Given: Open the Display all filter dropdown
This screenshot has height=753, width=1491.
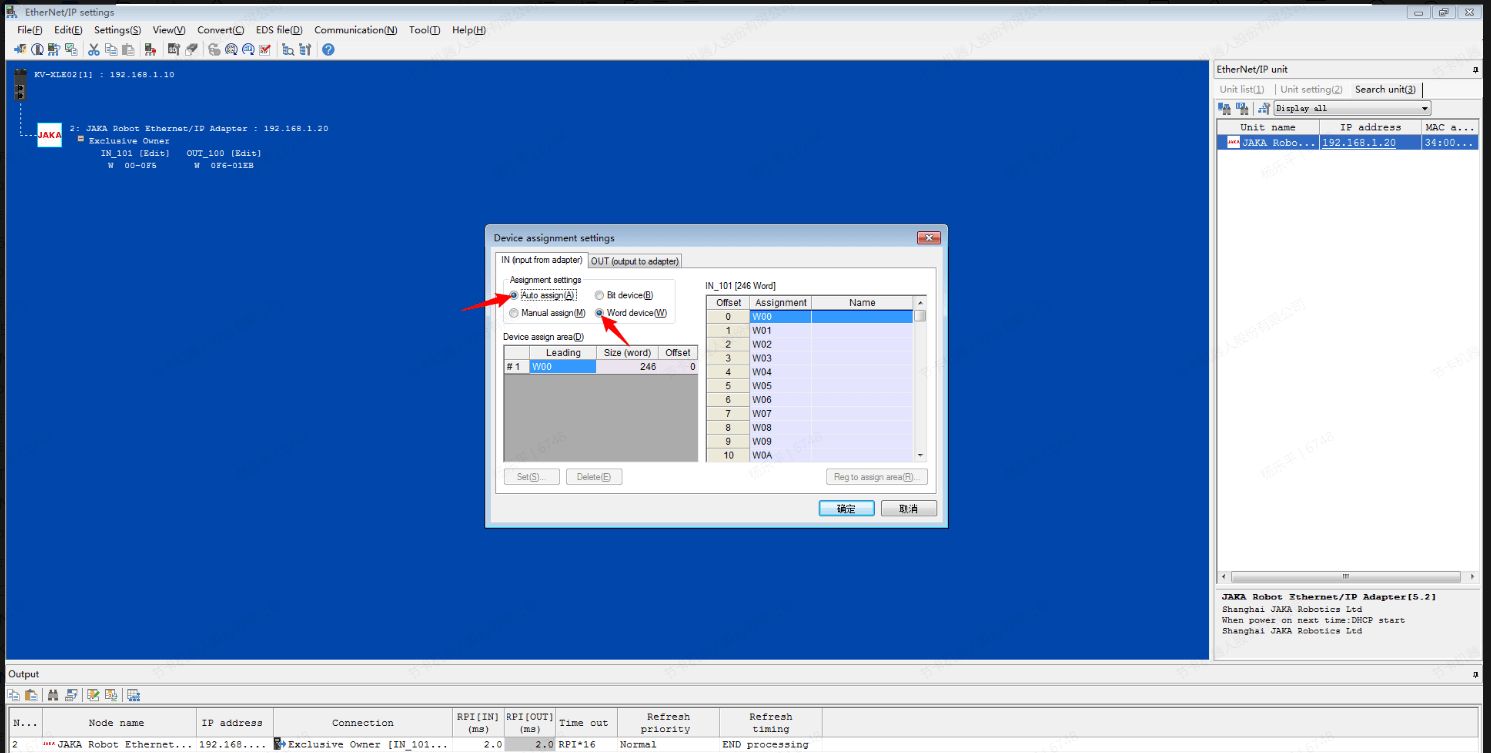Looking at the screenshot, I should tap(1424, 108).
